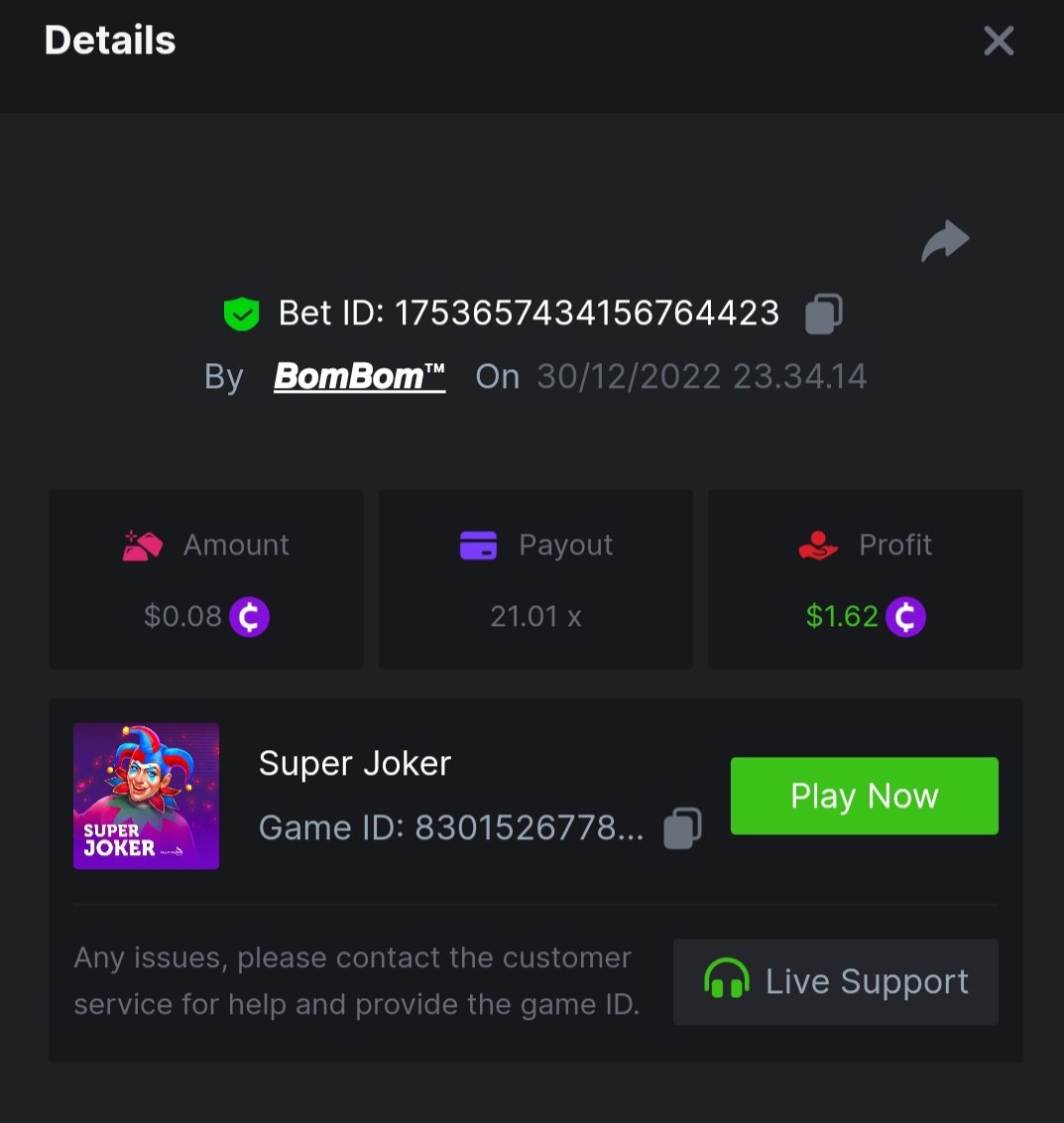This screenshot has height=1123, width=1064.
Task: Click the coin icon beside $0.08
Action: tap(249, 617)
